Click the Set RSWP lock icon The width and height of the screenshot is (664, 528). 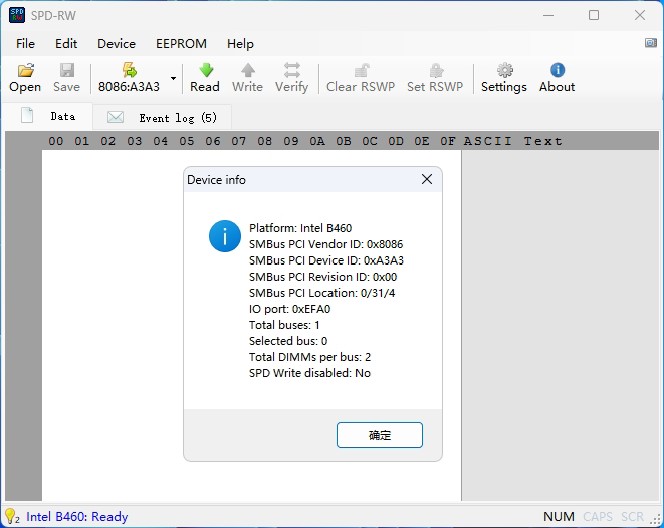pos(435,70)
